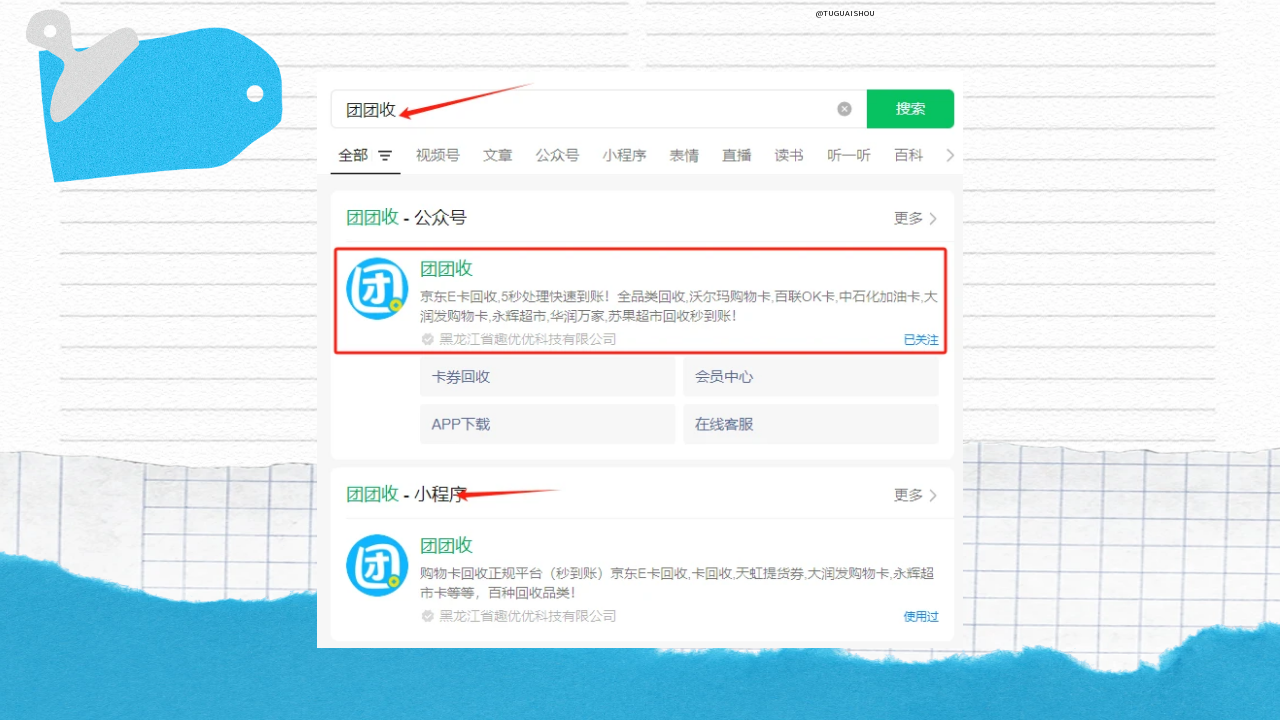
Task: Open the 小程序 tab
Action: coord(624,156)
